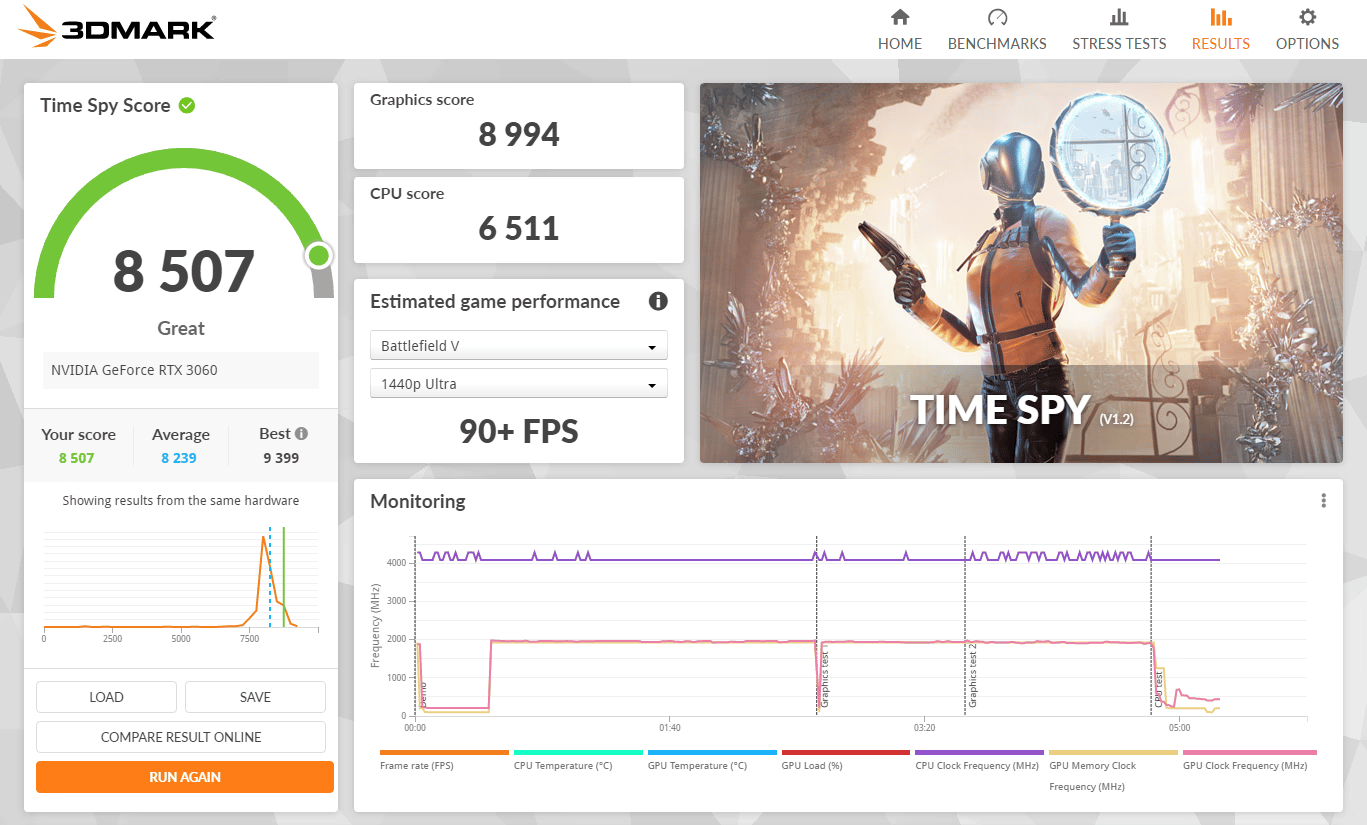This screenshot has width=1367, height=825.
Task: Click the 3DMark logo
Action: tap(117, 27)
